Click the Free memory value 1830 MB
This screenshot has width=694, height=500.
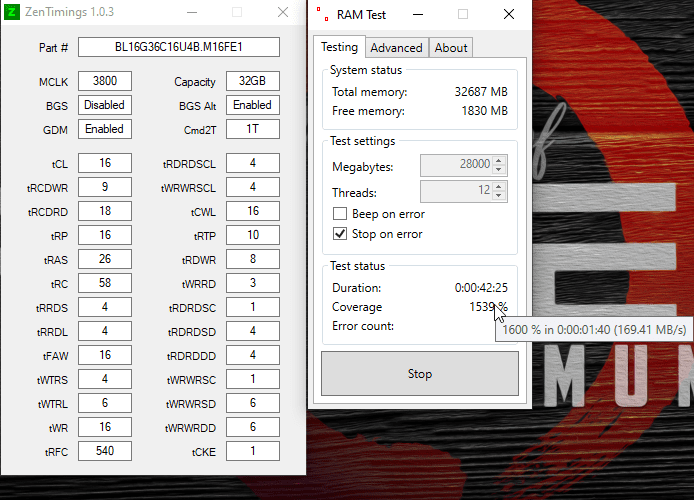click(x=485, y=111)
